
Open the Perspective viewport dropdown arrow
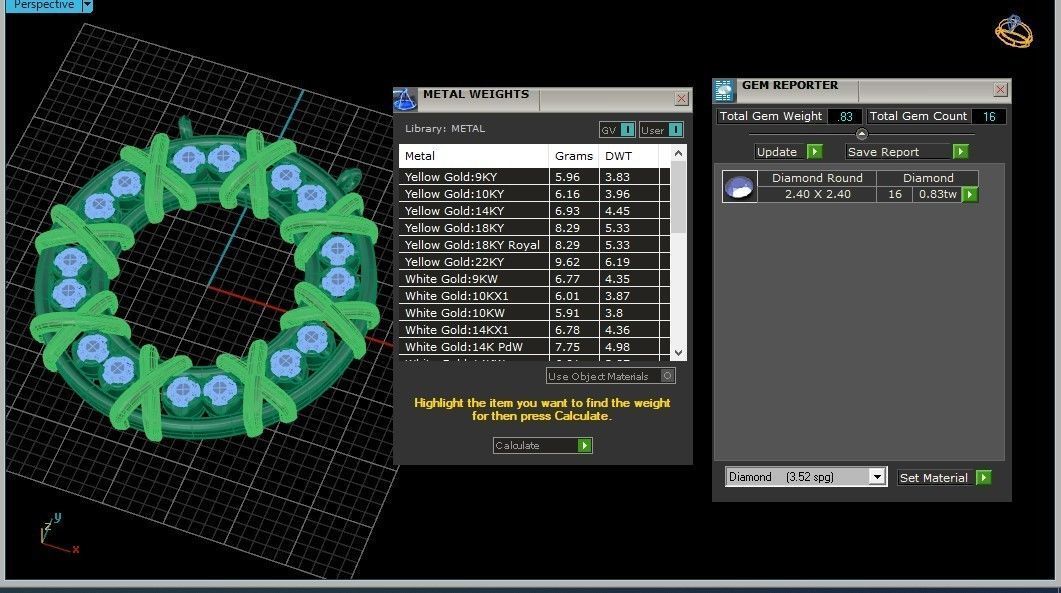pos(87,5)
